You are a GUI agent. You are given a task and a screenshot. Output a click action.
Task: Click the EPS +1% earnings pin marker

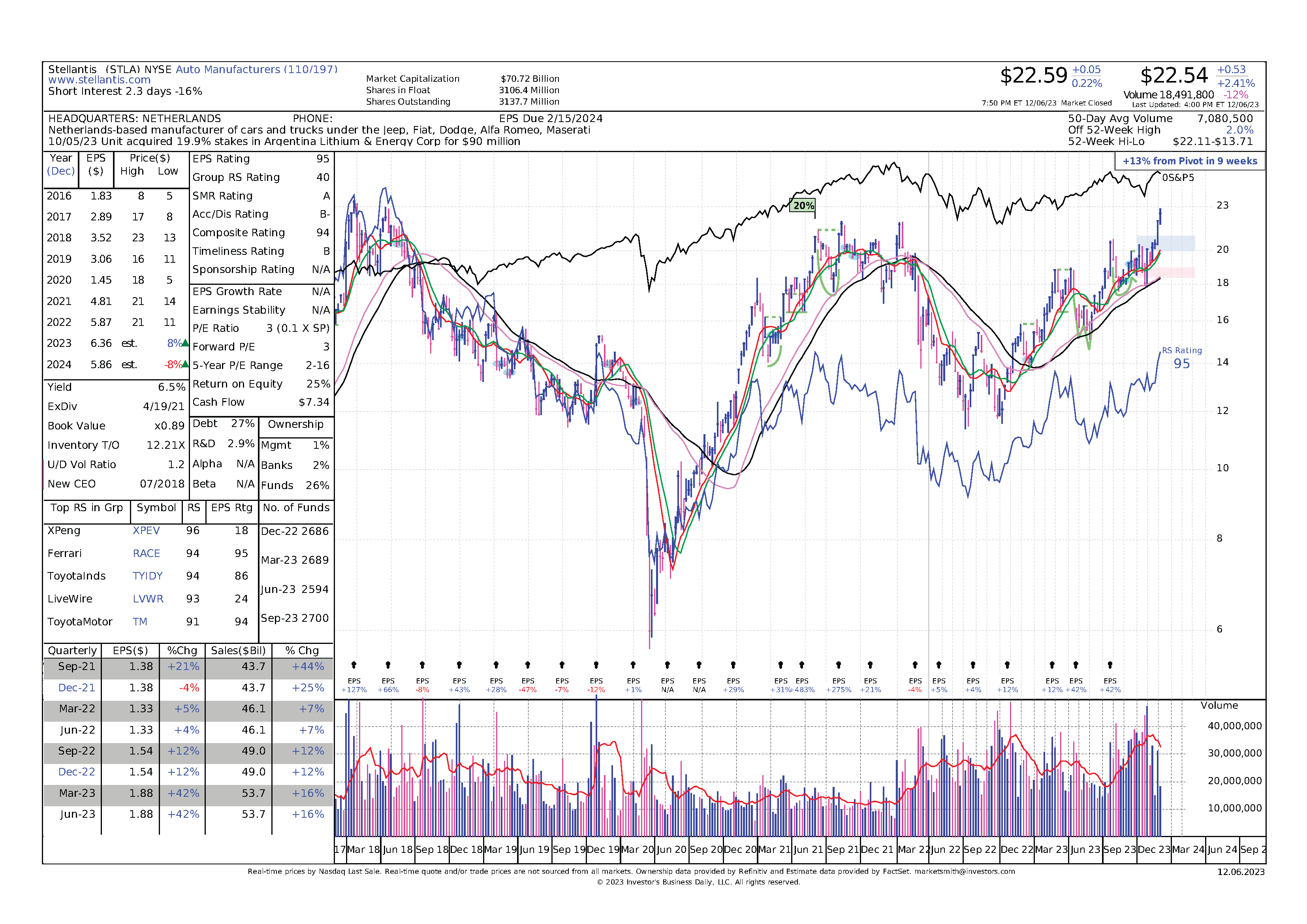tap(633, 665)
